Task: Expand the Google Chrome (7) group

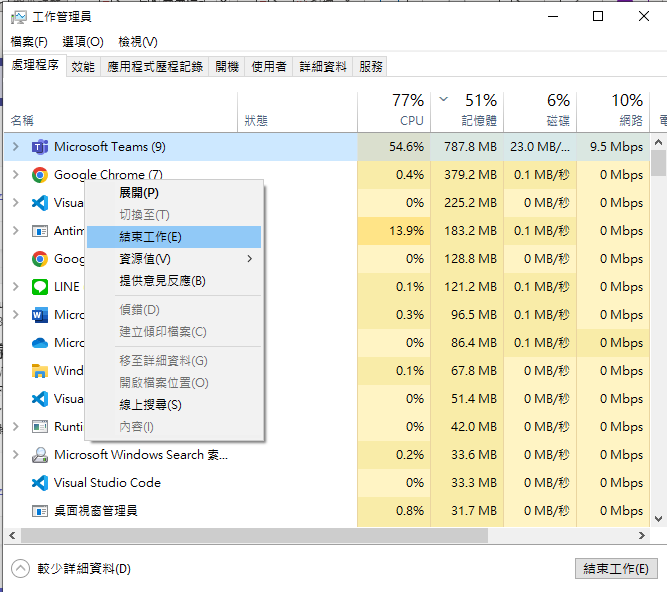Action: pos(16,175)
